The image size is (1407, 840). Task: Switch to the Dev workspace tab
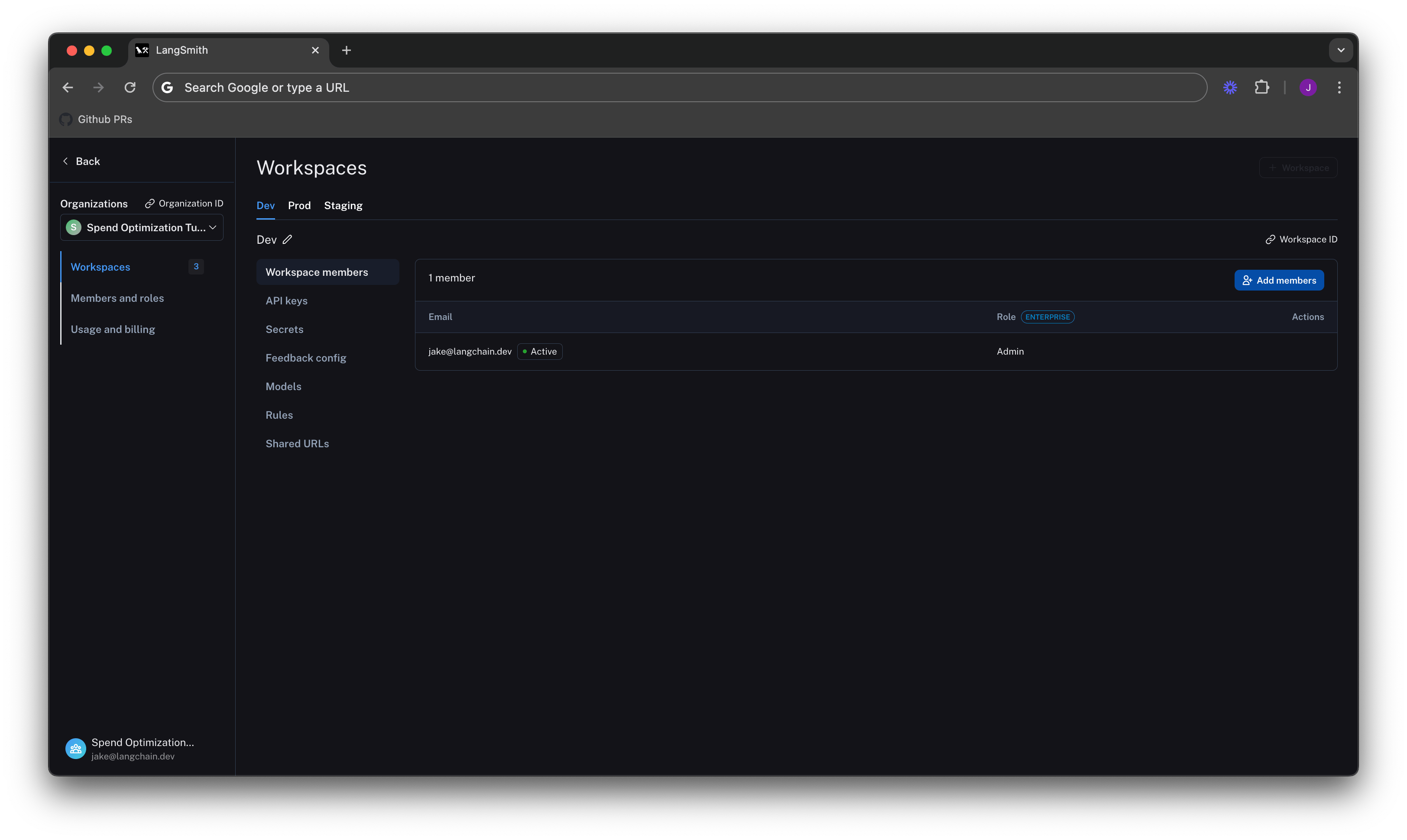(x=266, y=206)
